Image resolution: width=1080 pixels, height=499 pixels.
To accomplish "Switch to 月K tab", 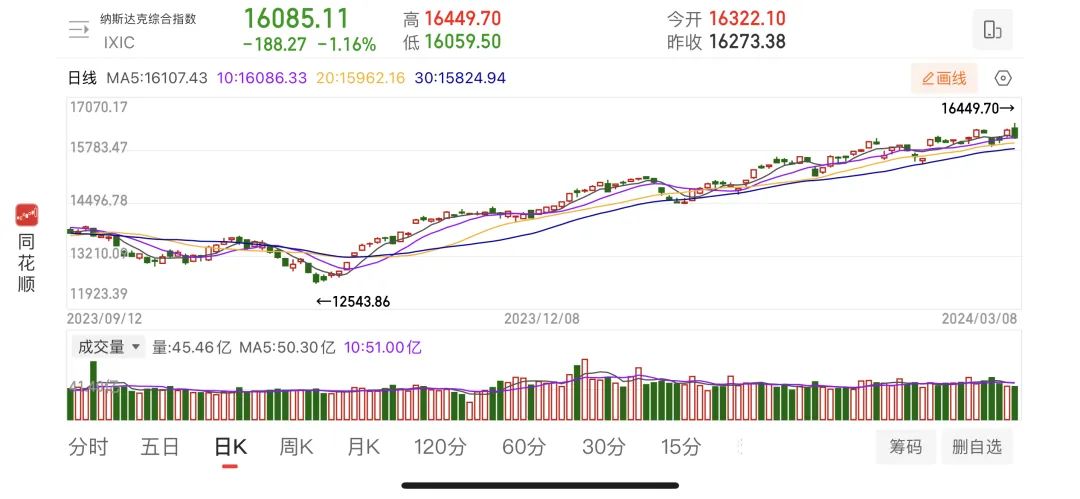I will click(x=363, y=447).
